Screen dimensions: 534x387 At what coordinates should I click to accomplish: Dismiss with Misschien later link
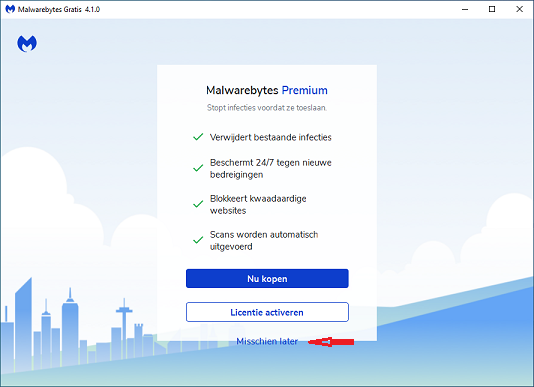coord(267,341)
